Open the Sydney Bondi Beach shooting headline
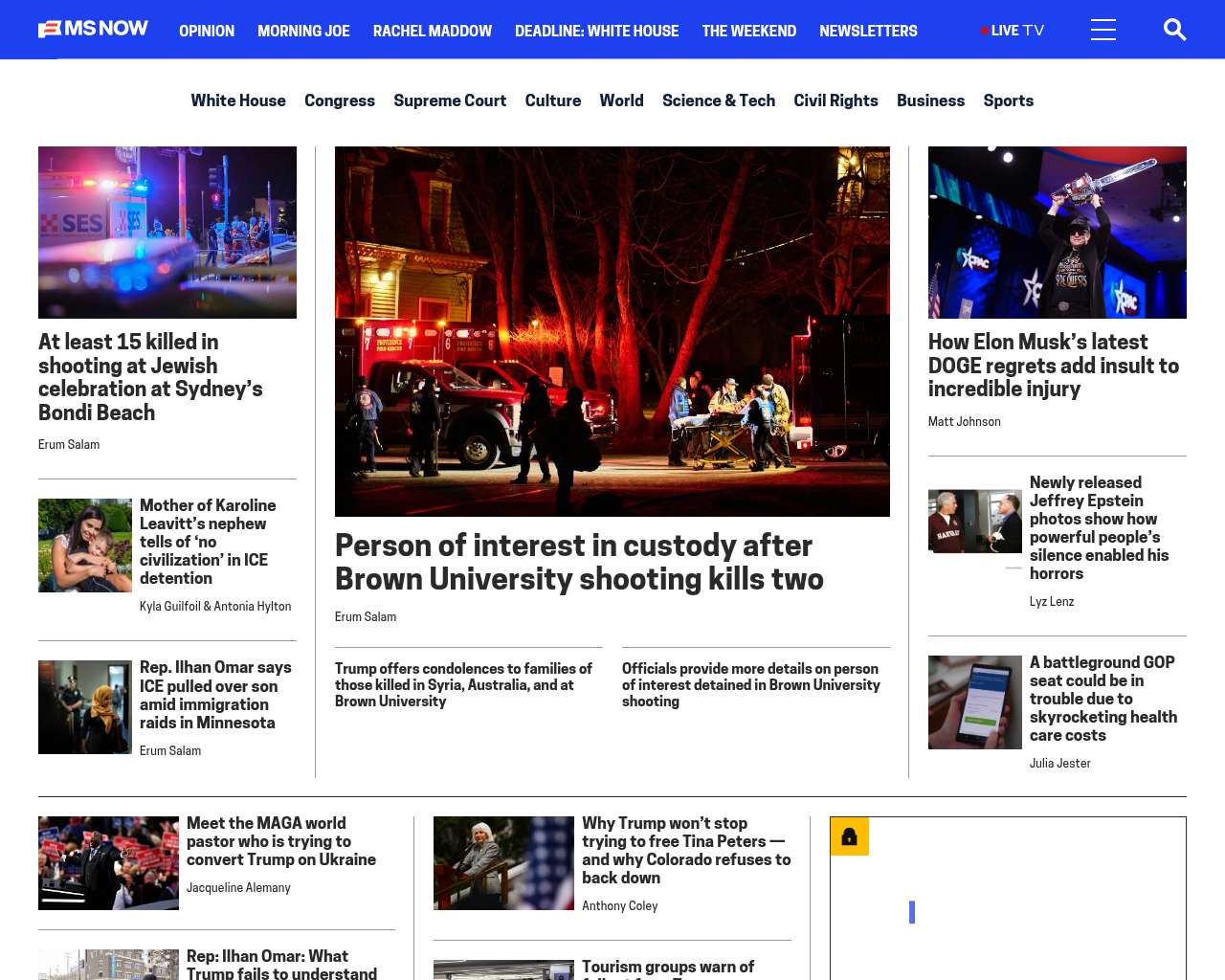Image resolution: width=1225 pixels, height=980 pixels. pos(150,376)
